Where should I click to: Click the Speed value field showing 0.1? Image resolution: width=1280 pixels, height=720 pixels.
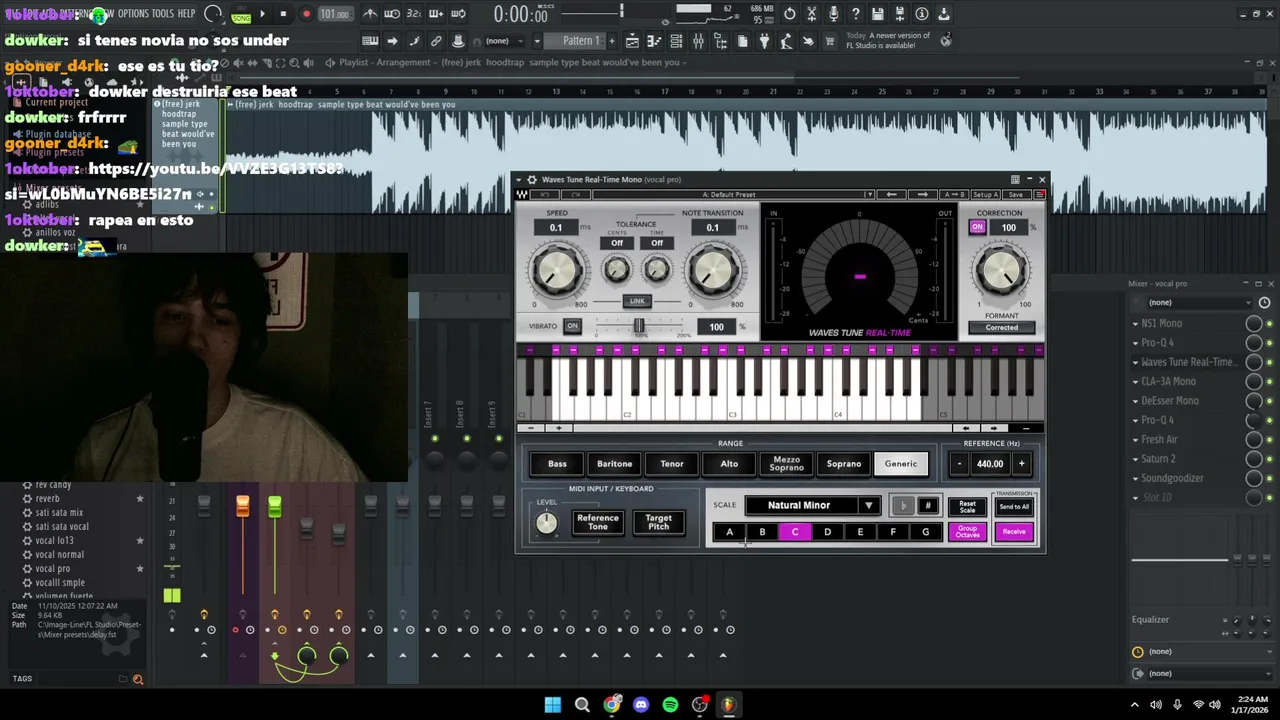pyautogui.click(x=556, y=227)
